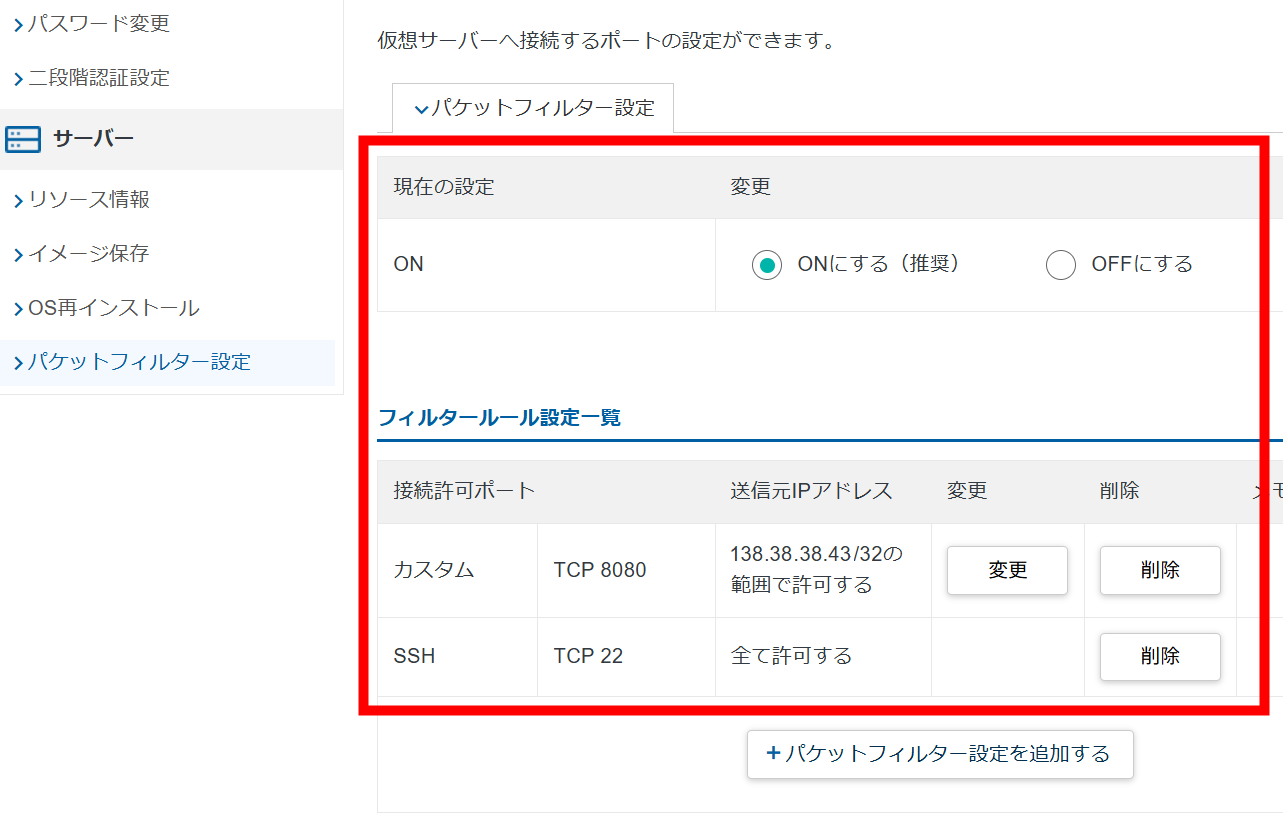Click the arrow icon before OS再インストール
This screenshot has width=1283, height=820.
click(18, 309)
